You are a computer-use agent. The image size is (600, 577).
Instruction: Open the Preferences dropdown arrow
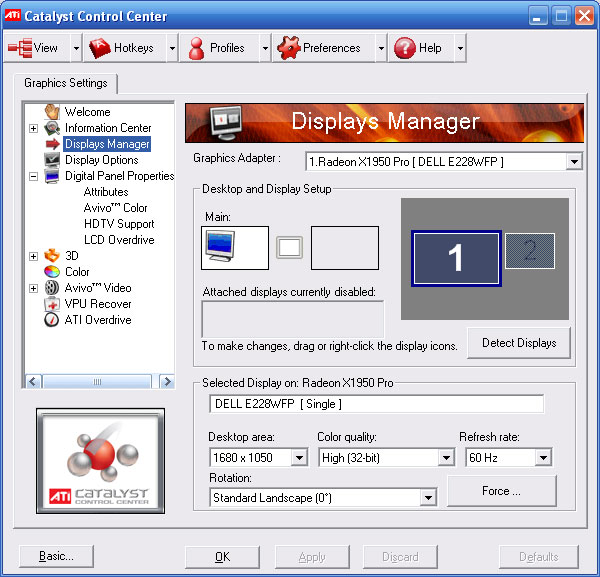(x=381, y=48)
